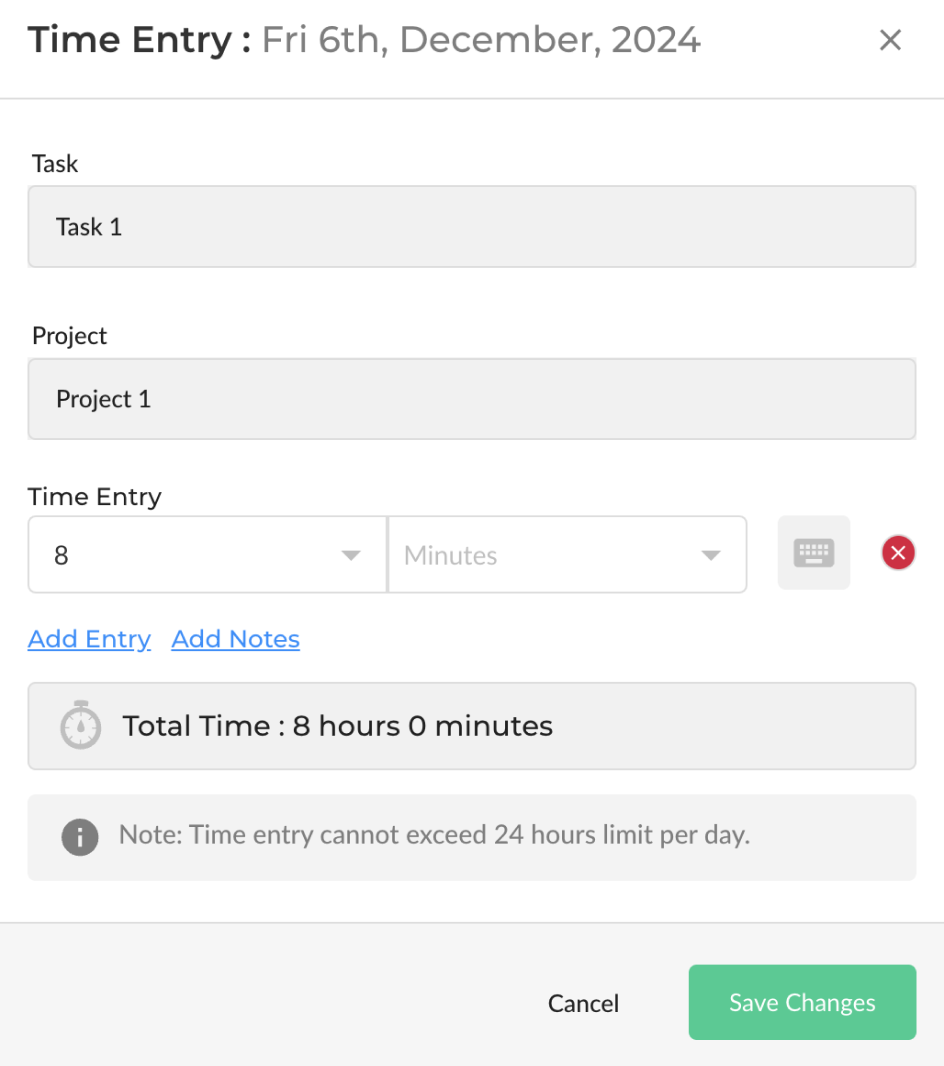Click the circular info icon in the note banner

(x=80, y=837)
